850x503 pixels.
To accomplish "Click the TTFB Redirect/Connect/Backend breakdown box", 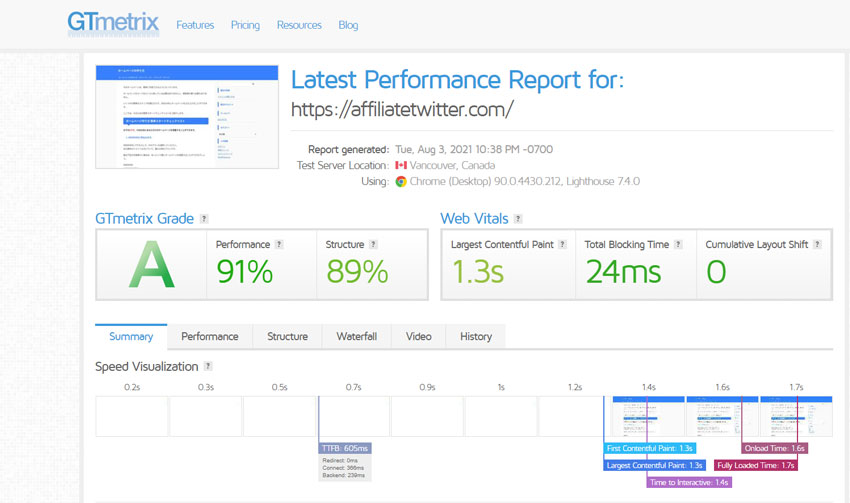I will (x=345, y=468).
